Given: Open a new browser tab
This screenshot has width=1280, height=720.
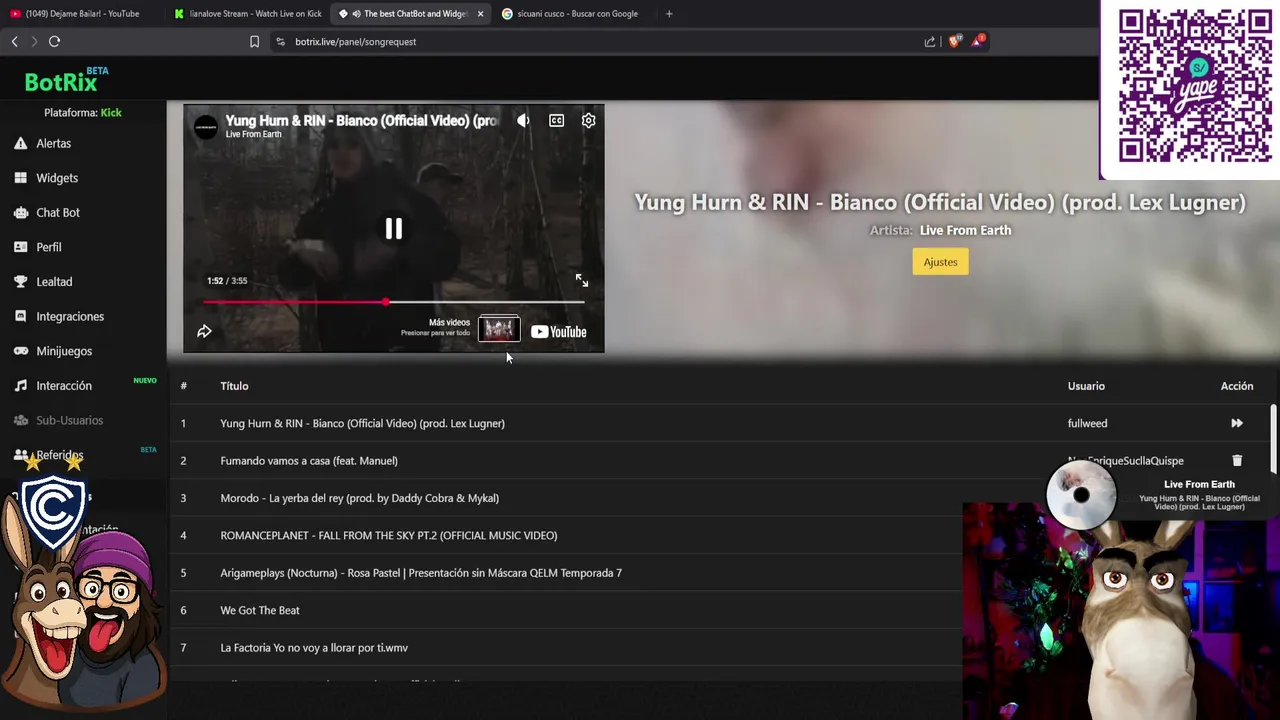Looking at the screenshot, I should pos(669,14).
